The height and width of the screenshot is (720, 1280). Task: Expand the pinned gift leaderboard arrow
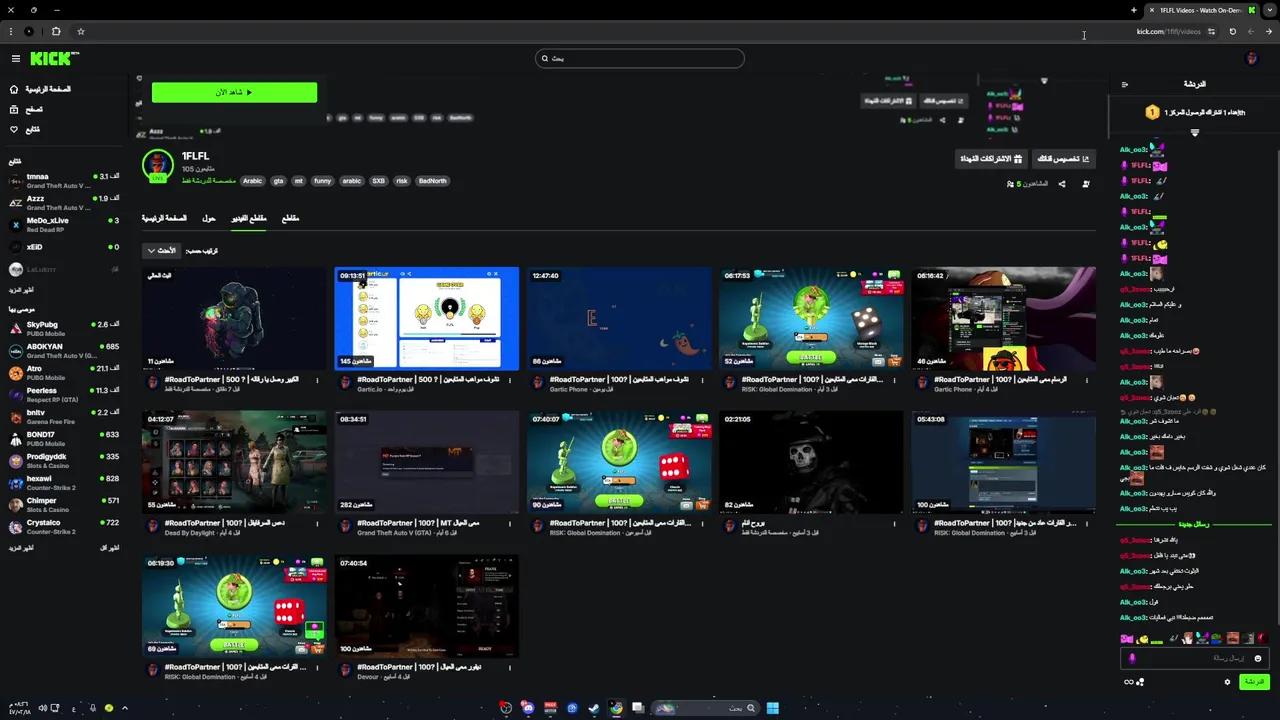(1194, 132)
